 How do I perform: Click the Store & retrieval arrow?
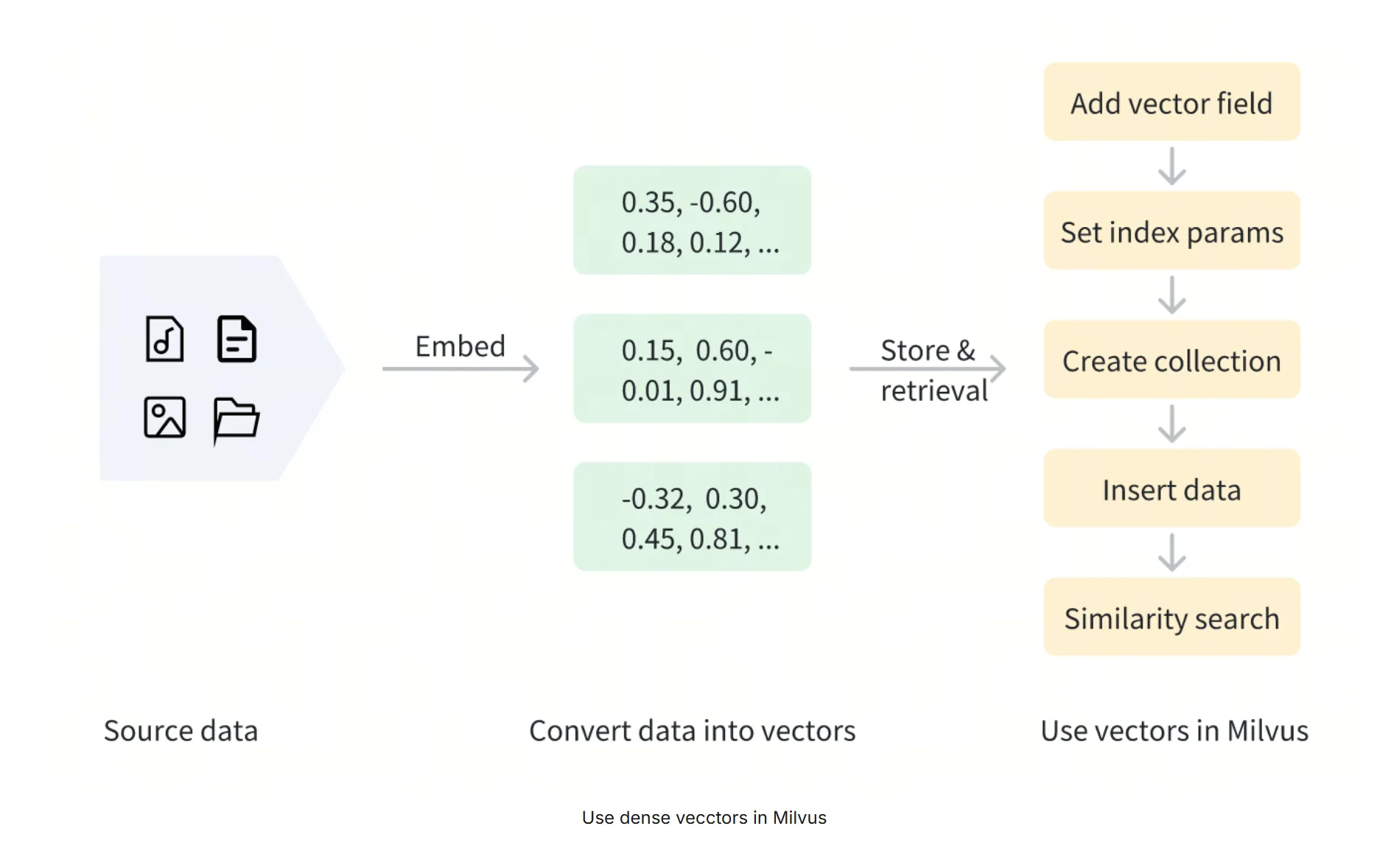pyautogui.click(x=928, y=368)
